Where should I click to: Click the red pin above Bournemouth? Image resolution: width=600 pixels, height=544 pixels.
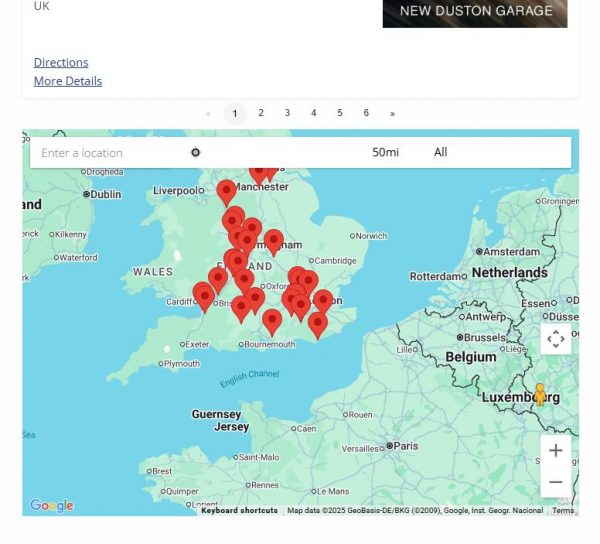point(272,320)
